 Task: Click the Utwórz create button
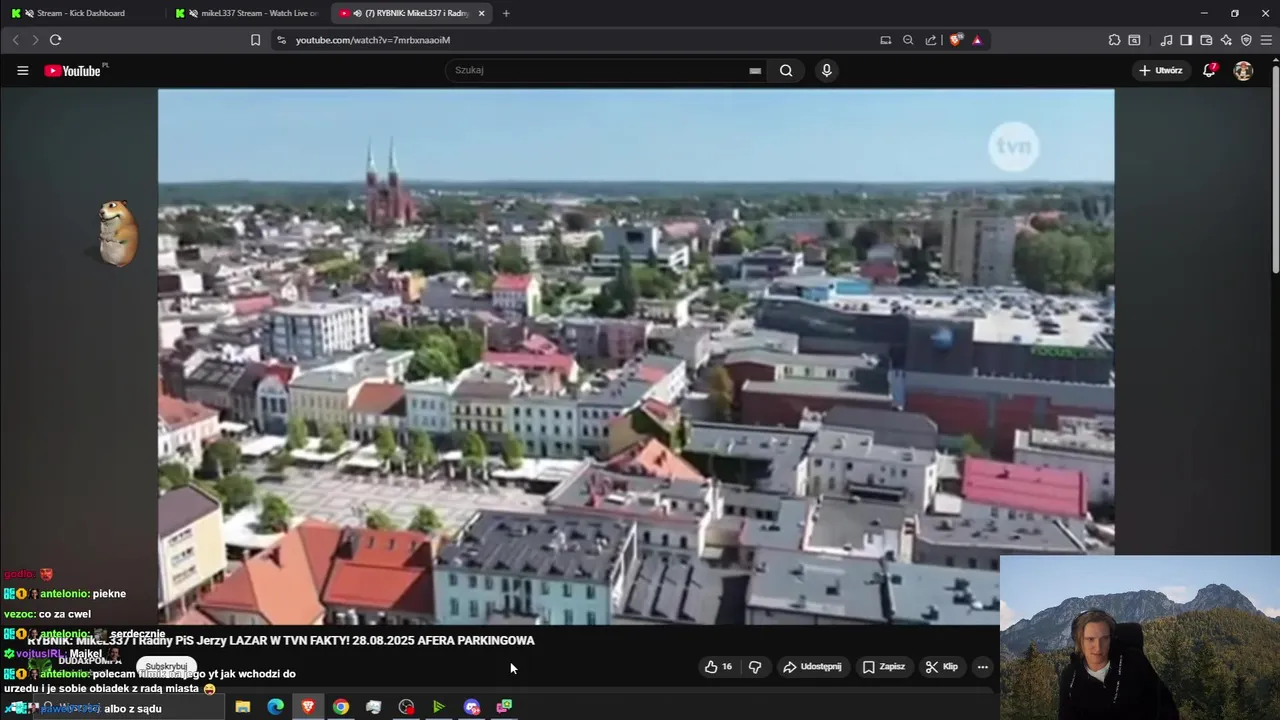(x=1160, y=70)
